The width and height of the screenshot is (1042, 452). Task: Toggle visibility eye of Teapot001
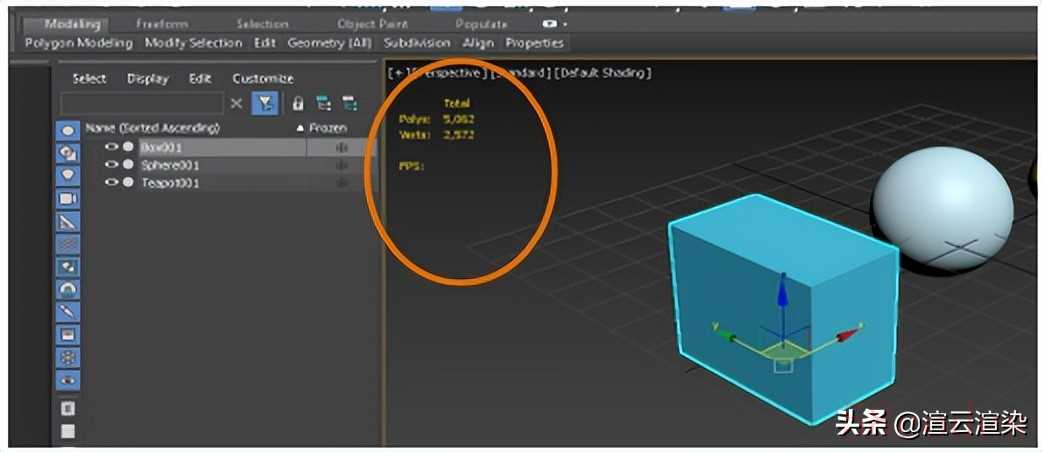(111, 183)
